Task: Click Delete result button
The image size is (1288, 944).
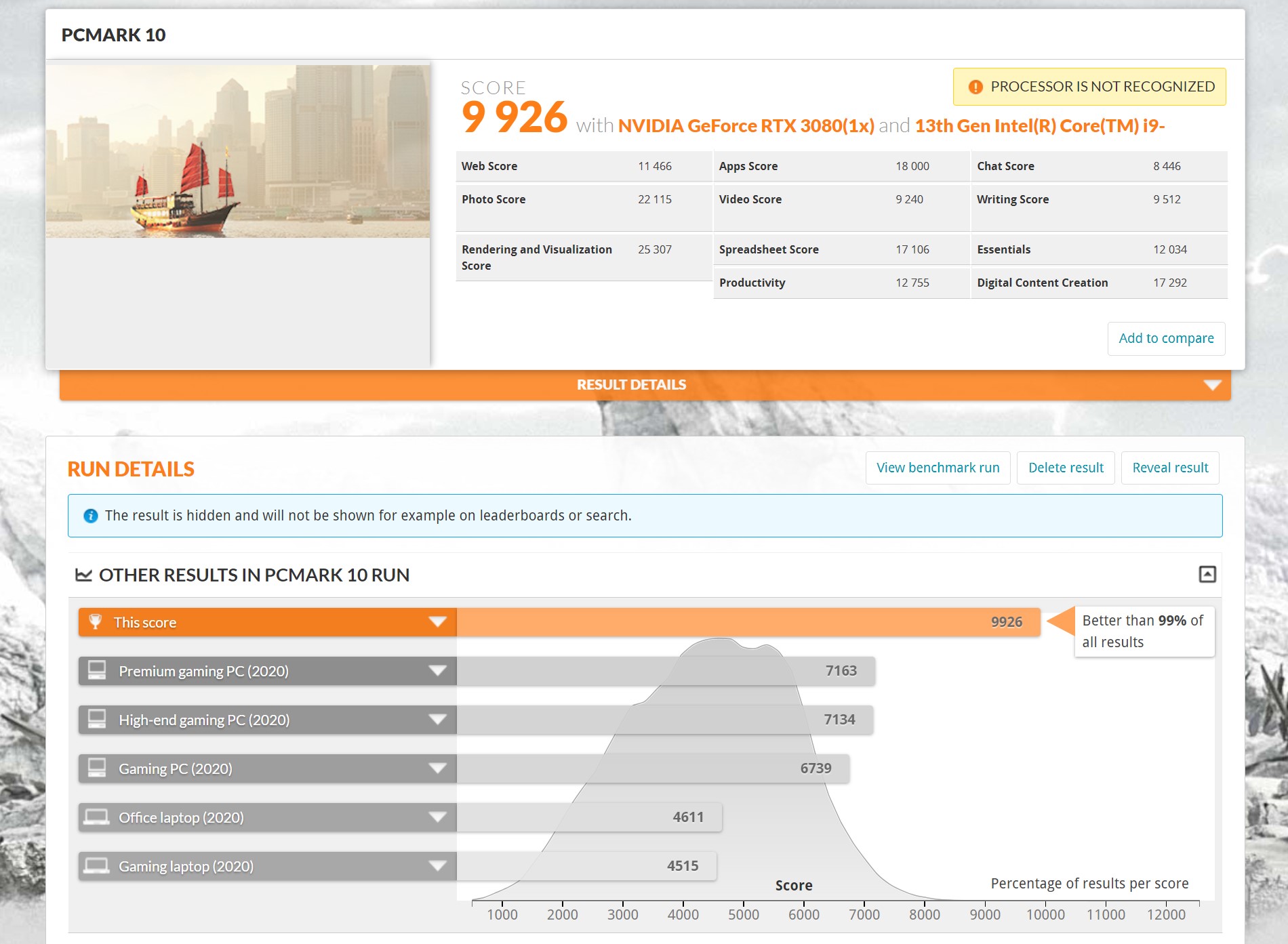Action: [x=1066, y=468]
